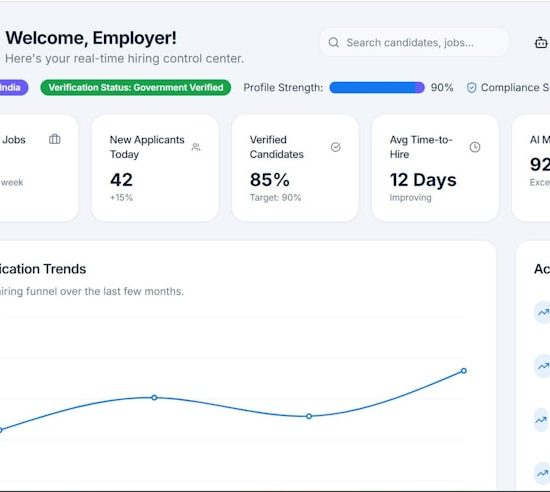550x492 pixels.
Task: Click the Government Verified status badge
Action: point(136,87)
